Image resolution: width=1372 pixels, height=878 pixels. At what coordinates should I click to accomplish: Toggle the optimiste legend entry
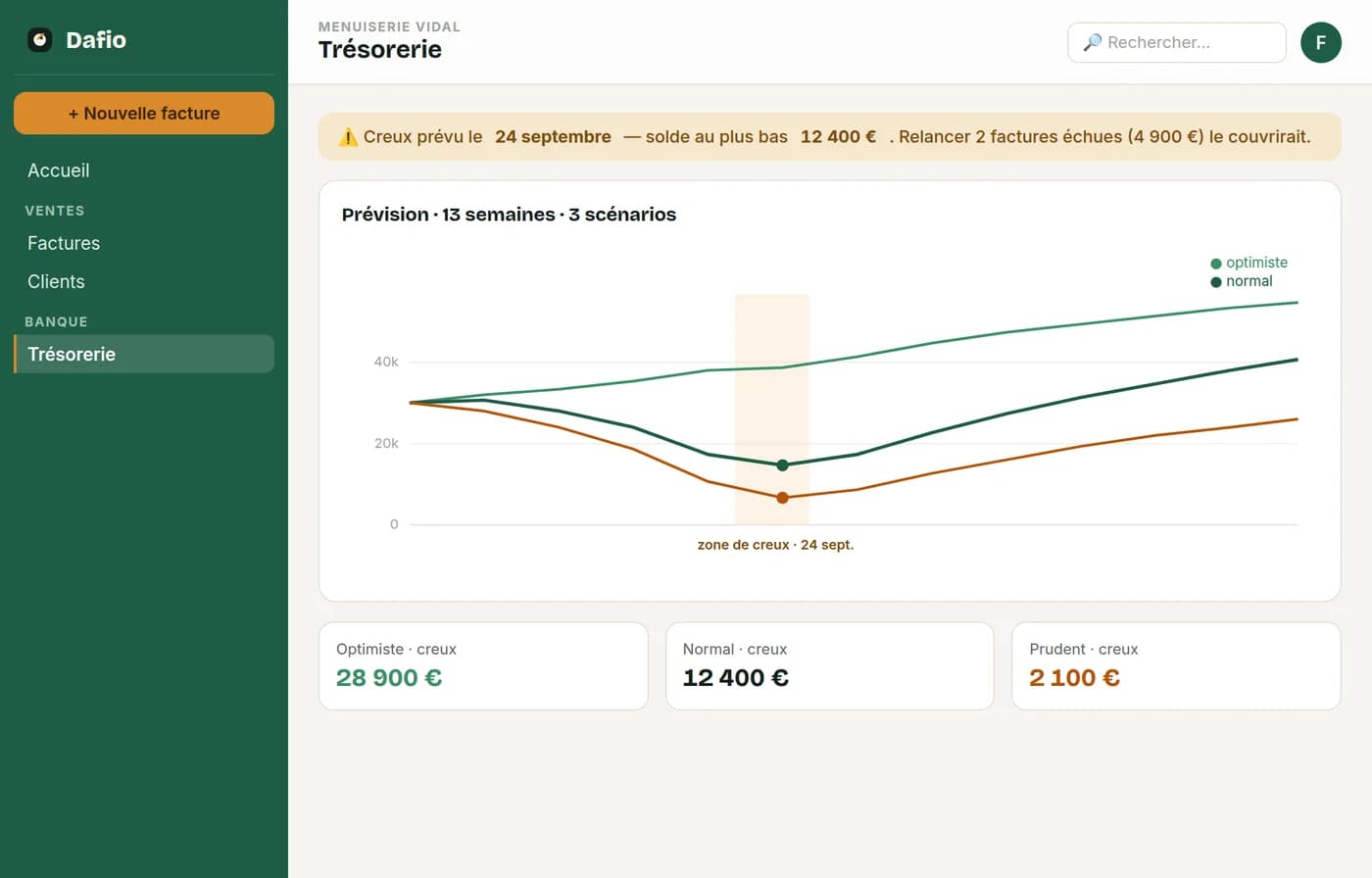[1249, 263]
